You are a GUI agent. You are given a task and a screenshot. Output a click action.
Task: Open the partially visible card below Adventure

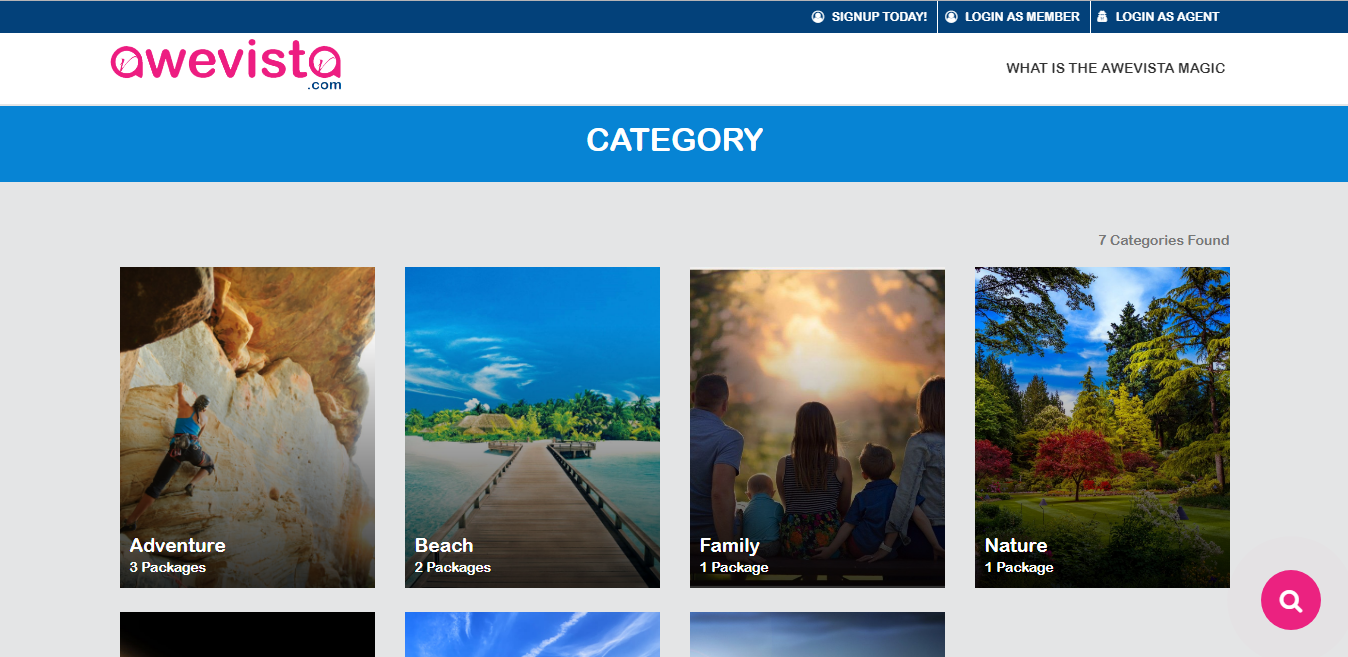[x=247, y=634]
